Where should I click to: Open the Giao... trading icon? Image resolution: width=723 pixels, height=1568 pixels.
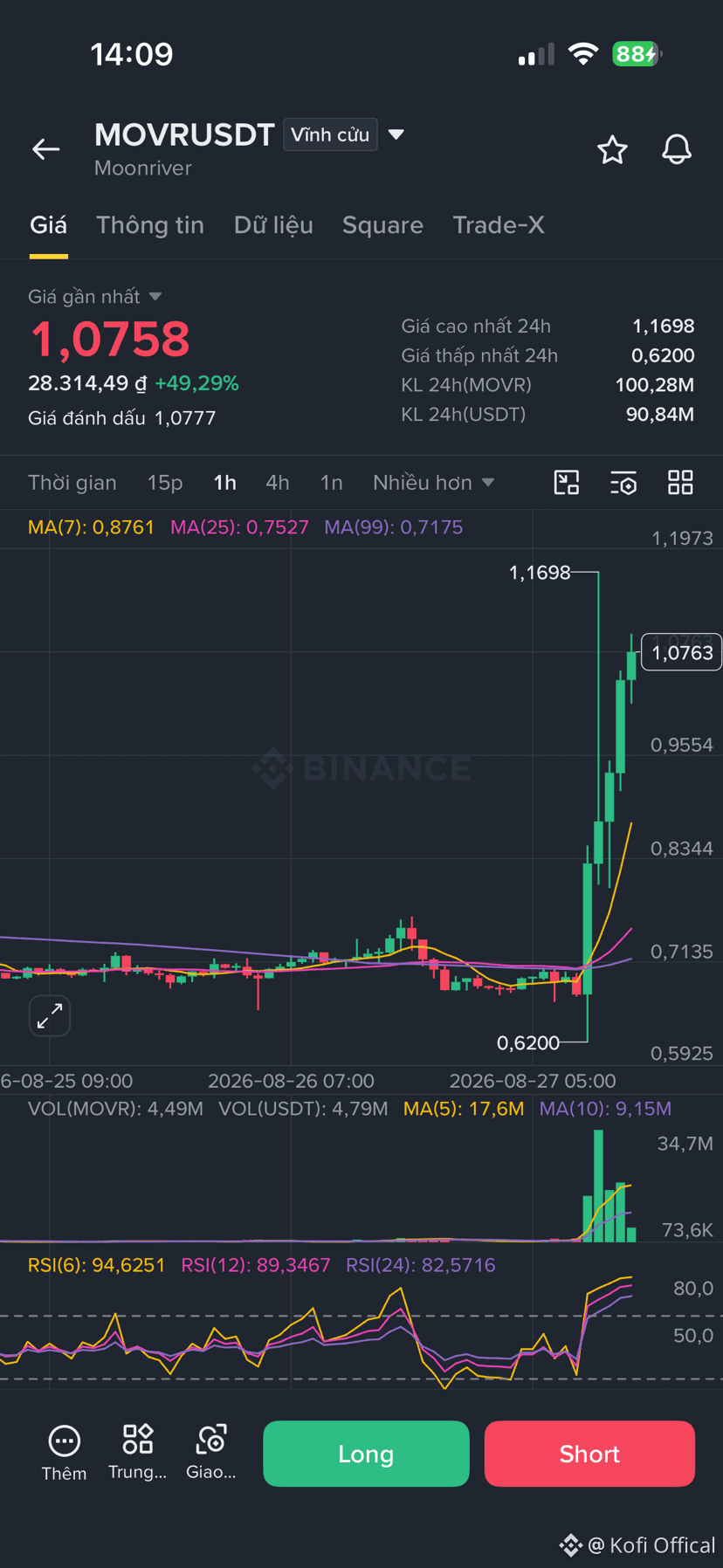(211, 1454)
